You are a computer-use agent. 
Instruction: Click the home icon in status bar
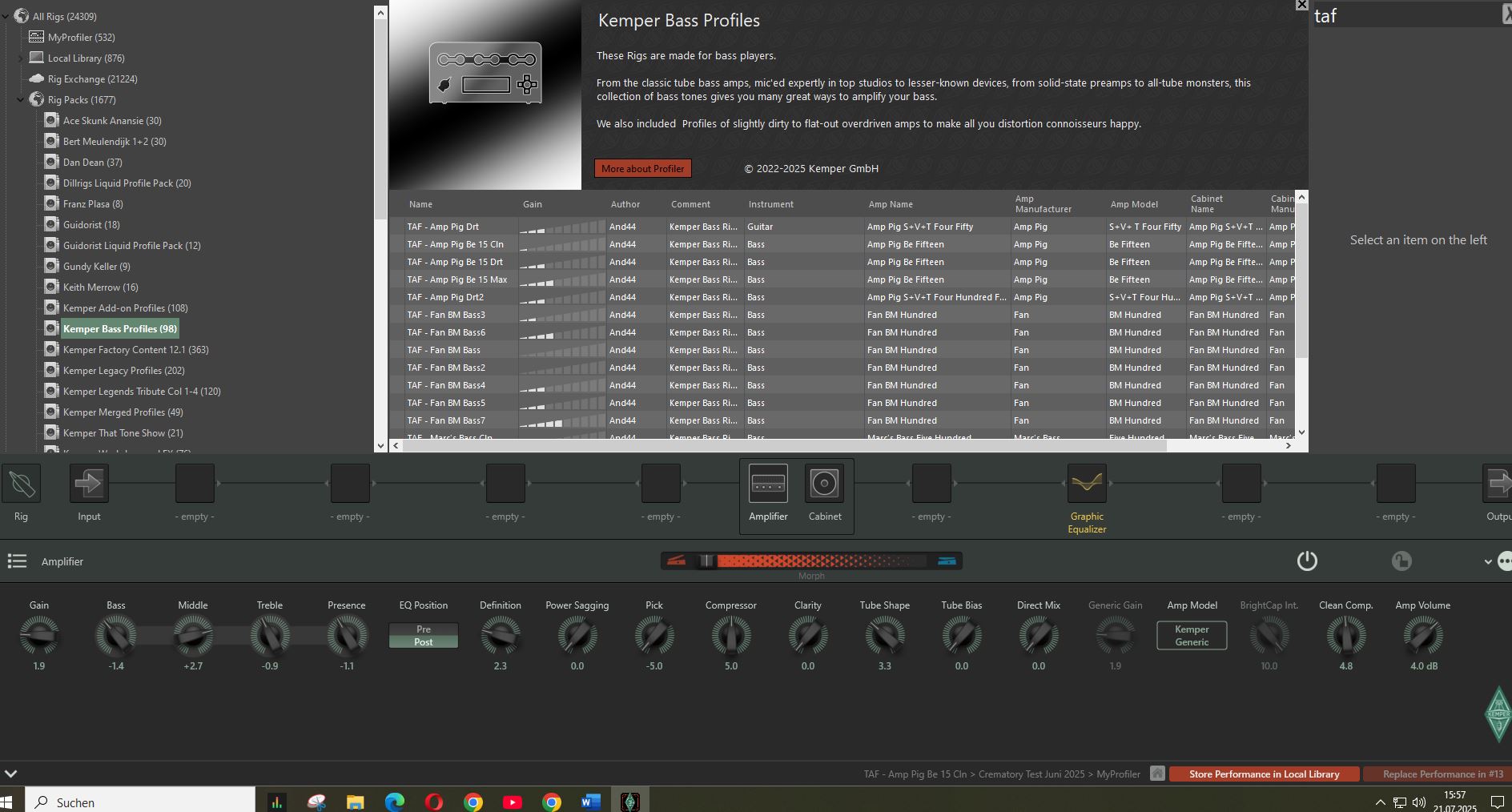point(1157,774)
